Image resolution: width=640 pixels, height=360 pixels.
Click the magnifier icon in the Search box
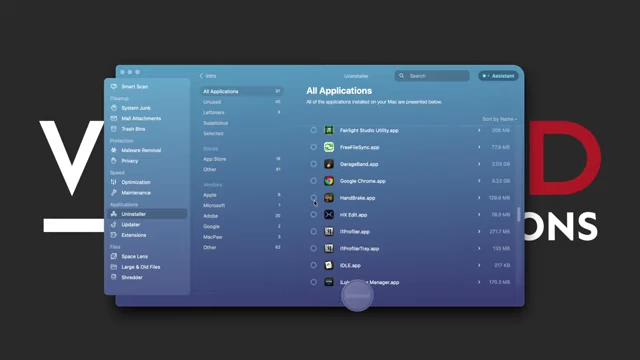click(x=402, y=76)
